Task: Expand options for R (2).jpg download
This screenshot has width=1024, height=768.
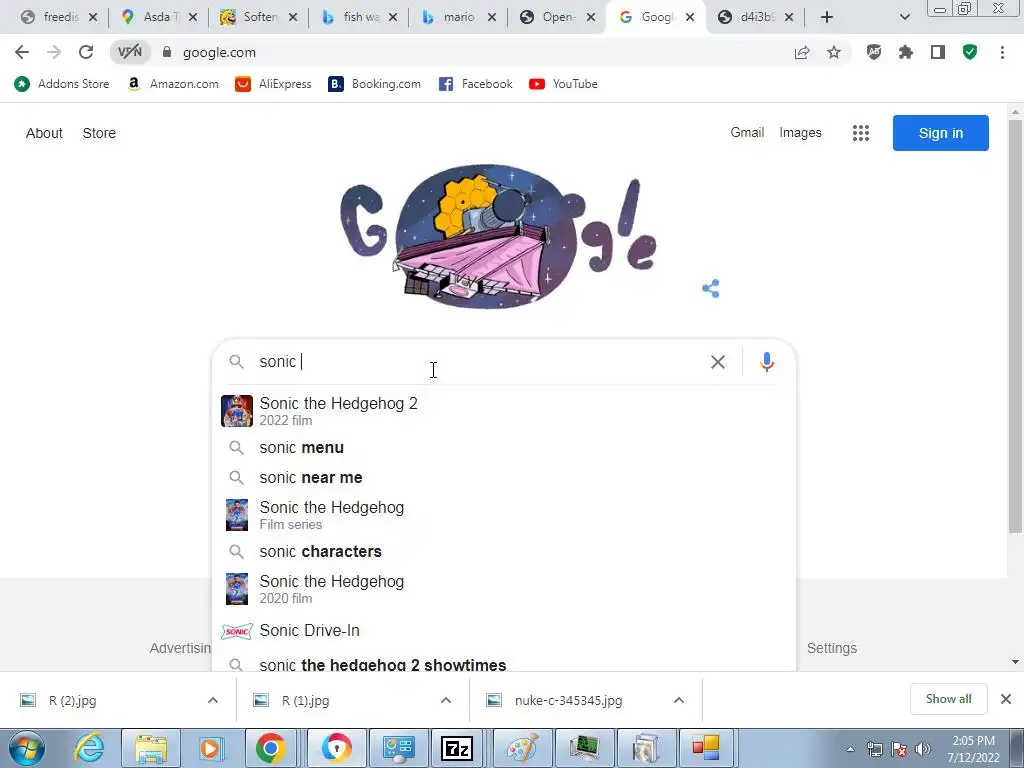Action: pos(213,700)
